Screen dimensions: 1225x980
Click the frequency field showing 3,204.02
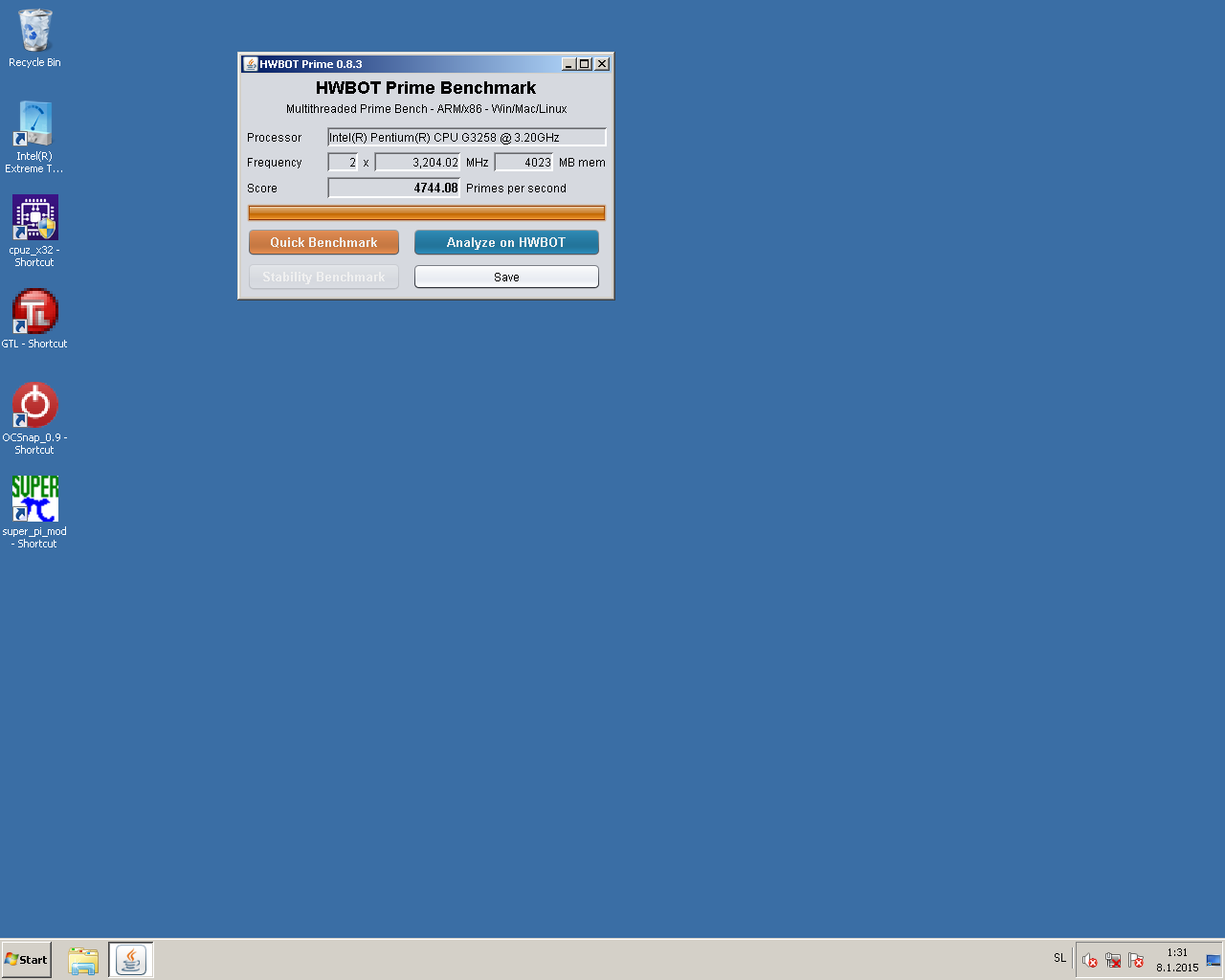click(417, 163)
